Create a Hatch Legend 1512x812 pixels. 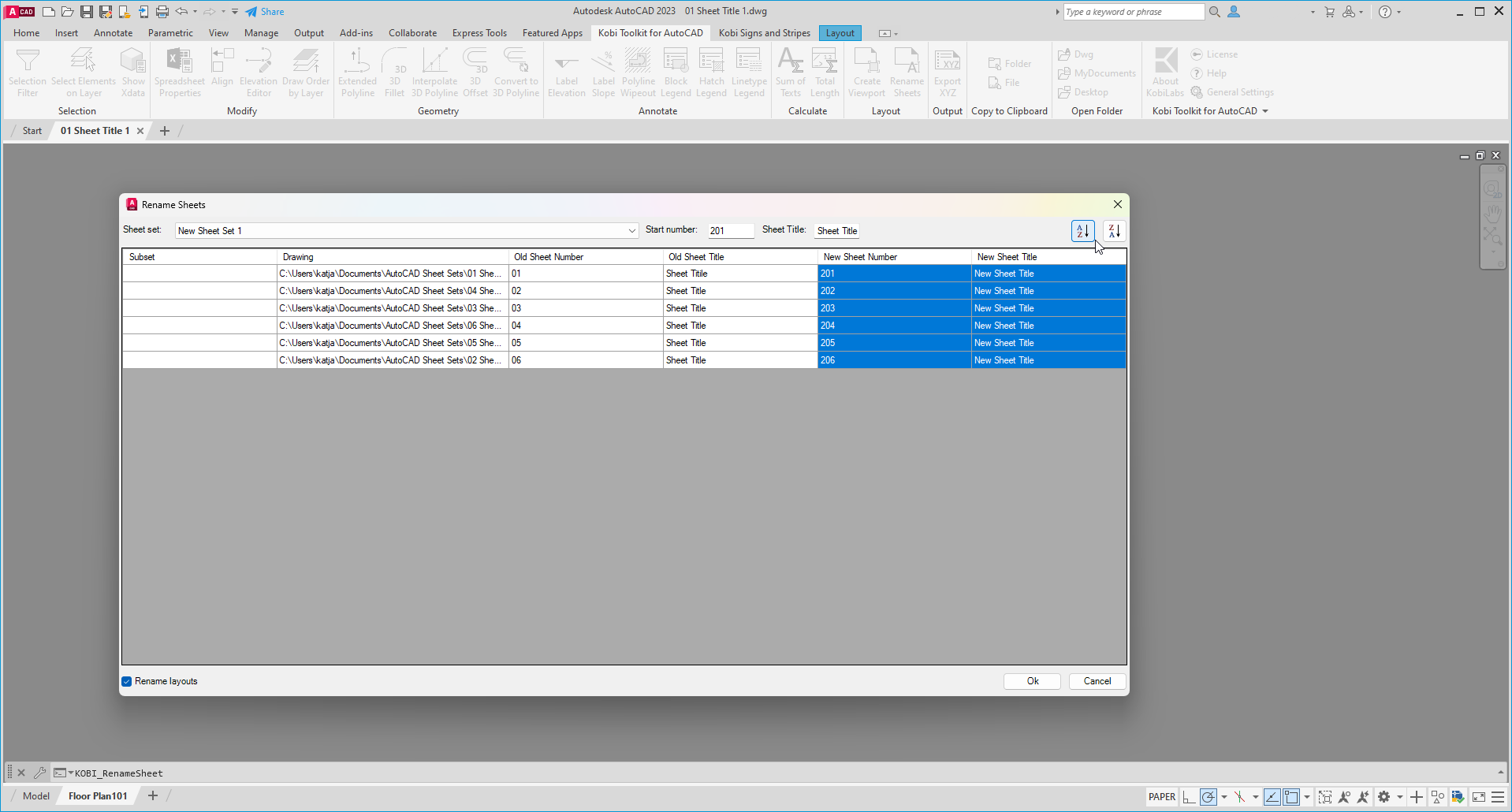pyautogui.click(x=711, y=73)
